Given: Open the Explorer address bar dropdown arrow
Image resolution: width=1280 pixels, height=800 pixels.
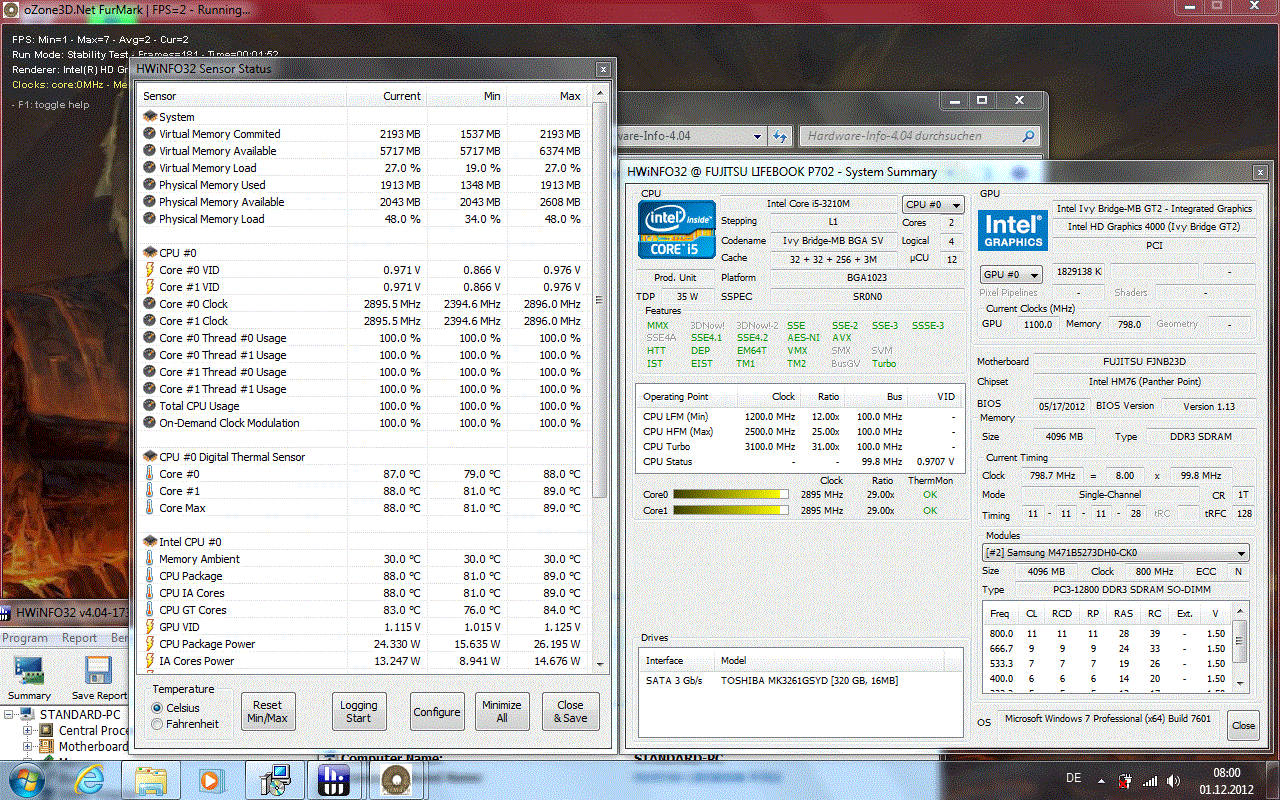Looking at the screenshot, I should click(757, 136).
